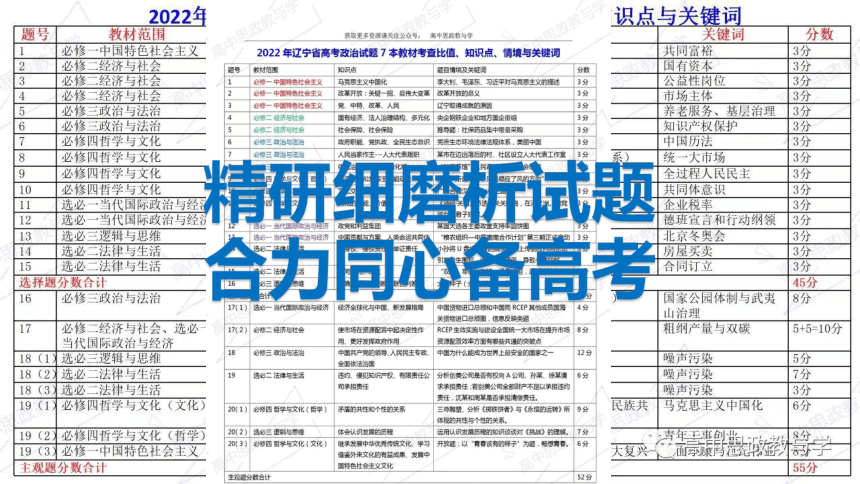Select '必修一中国特色社会主义' in left table row 1
The height and width of the screenshot is (484, 860).
point(129,51)
